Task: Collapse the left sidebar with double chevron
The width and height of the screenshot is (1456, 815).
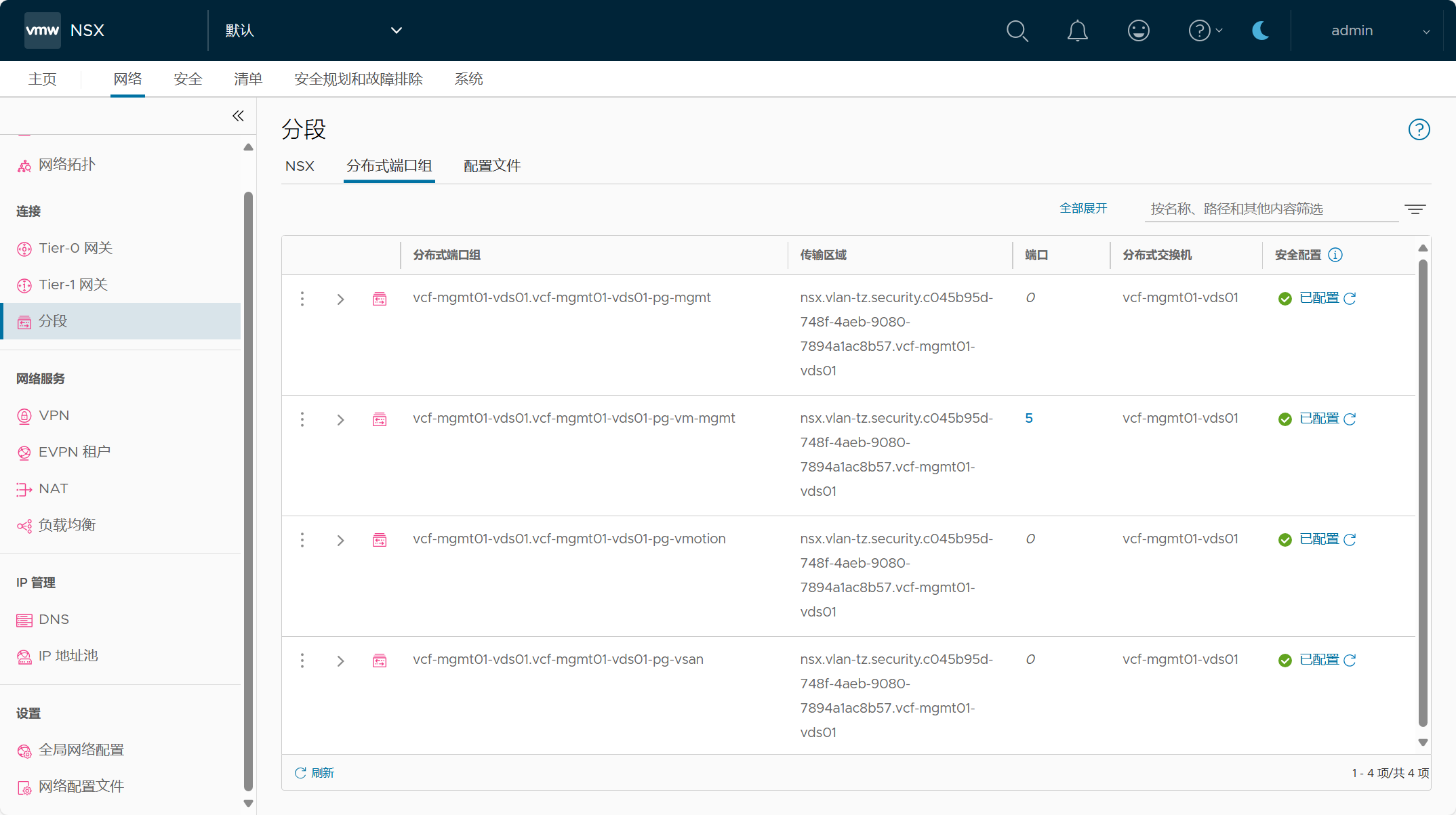Action: coord(238,116)
